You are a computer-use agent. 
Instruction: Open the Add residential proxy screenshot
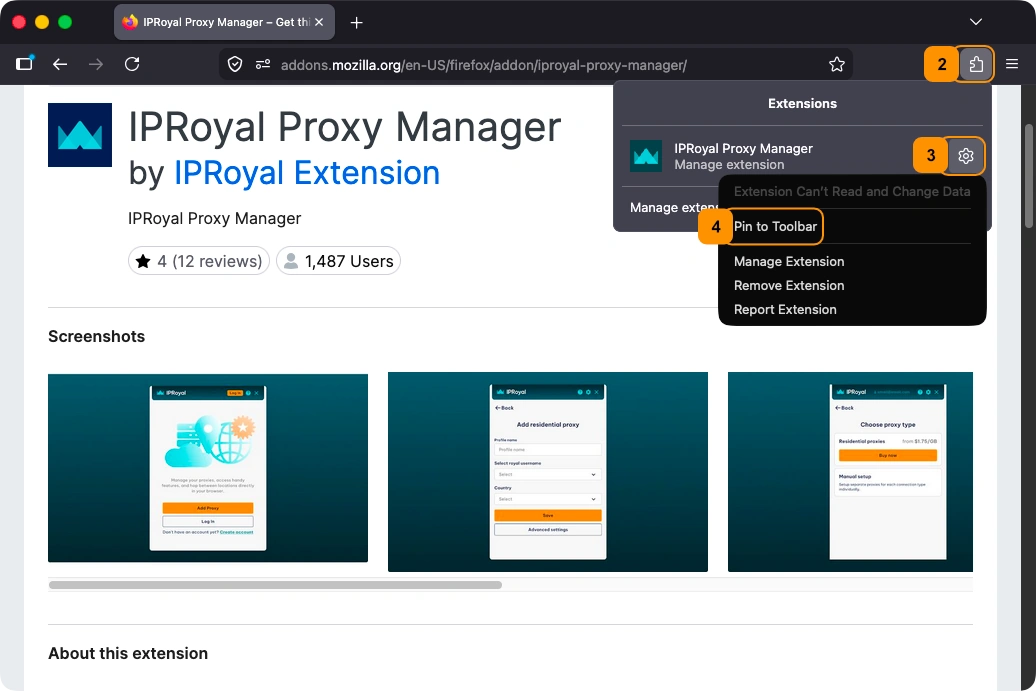pos(548,472)
